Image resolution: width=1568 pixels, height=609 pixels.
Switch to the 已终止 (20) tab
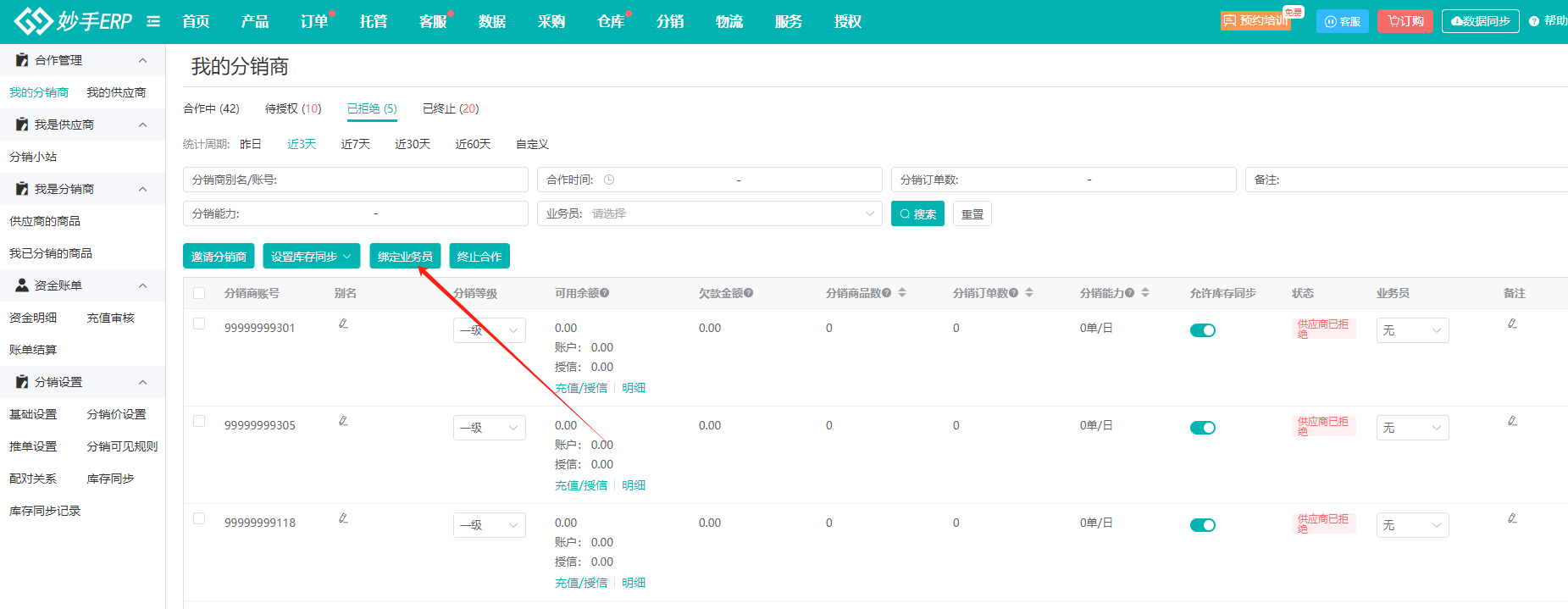point(451,108)
